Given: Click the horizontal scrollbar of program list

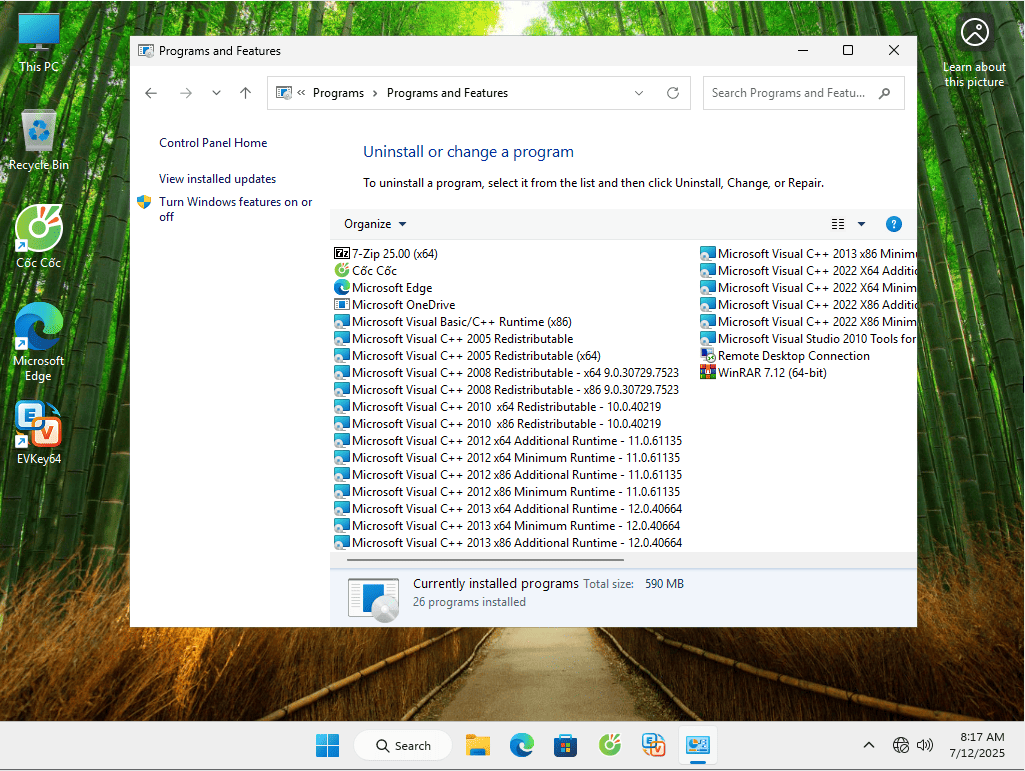Looking at the screenshot, I should pos(485,560).
